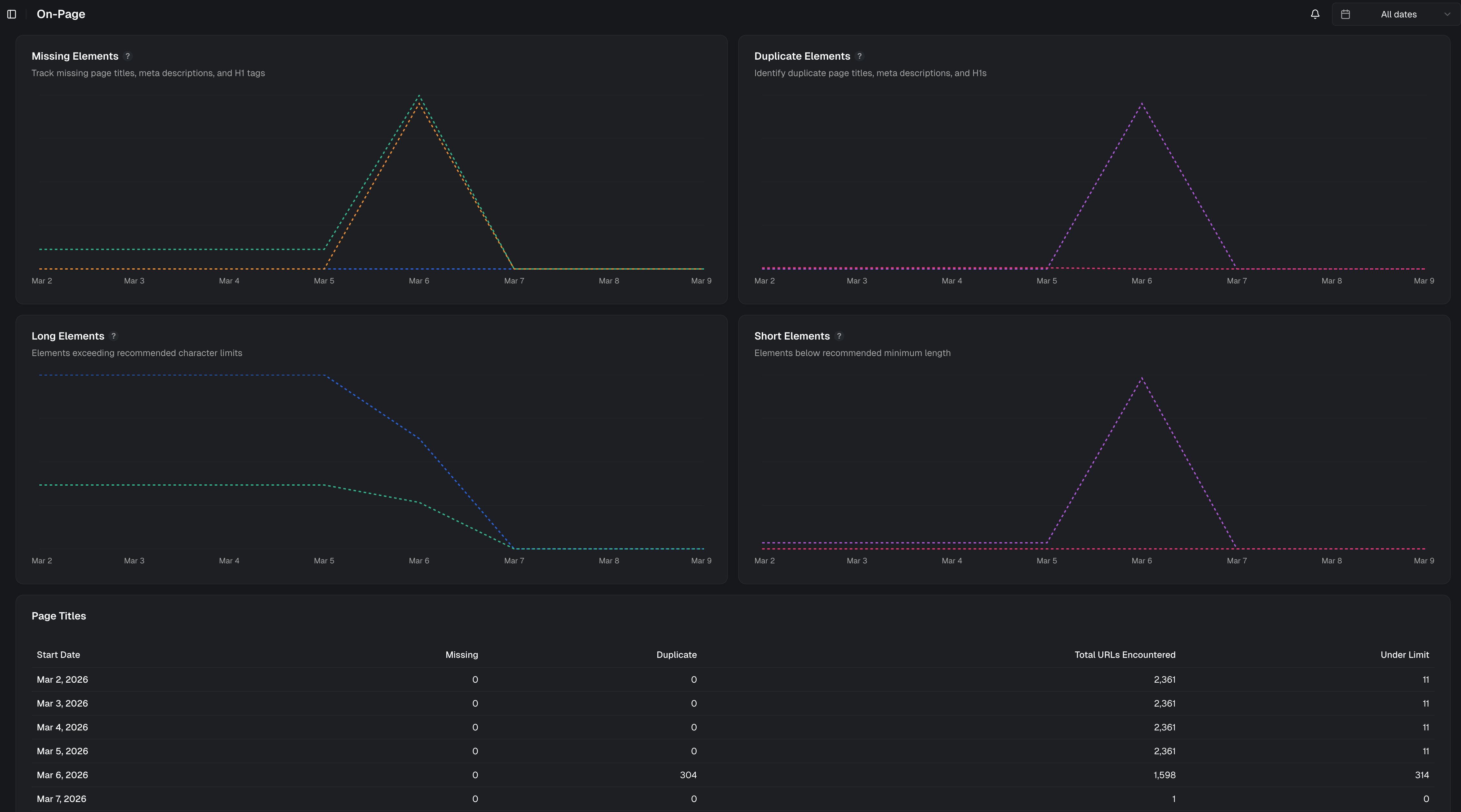Sort by Duplicate column header
This screenshot has width=1461, height=812.
coord(676,655)
